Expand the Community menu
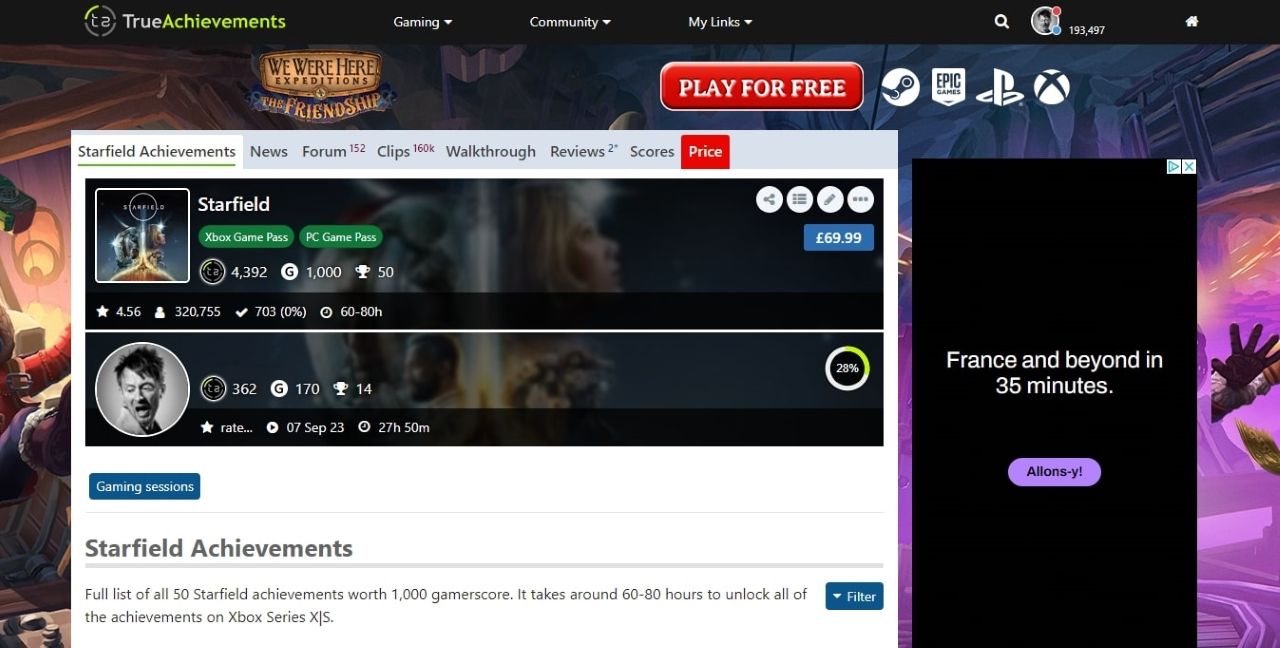Image resolution: width=1280 pixels, height=648 pixels. (x=569, y=21)
